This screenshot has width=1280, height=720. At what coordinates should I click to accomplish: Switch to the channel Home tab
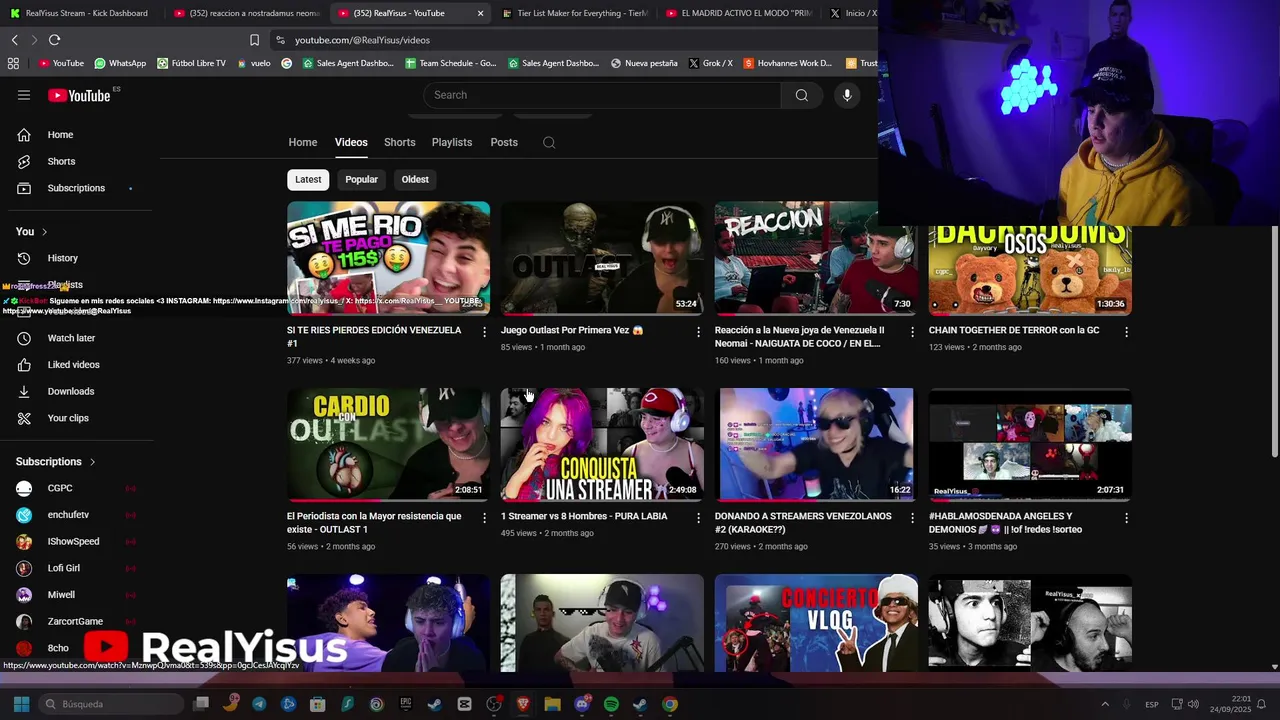pos(303,142)
